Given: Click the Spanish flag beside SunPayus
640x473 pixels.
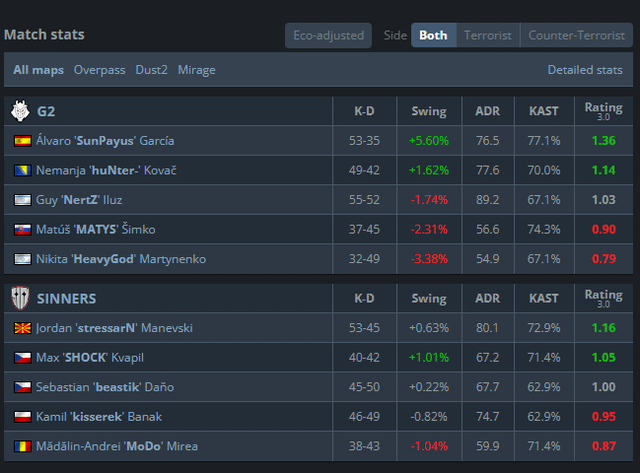Looking at the screenshot, I should coord(22,141).
